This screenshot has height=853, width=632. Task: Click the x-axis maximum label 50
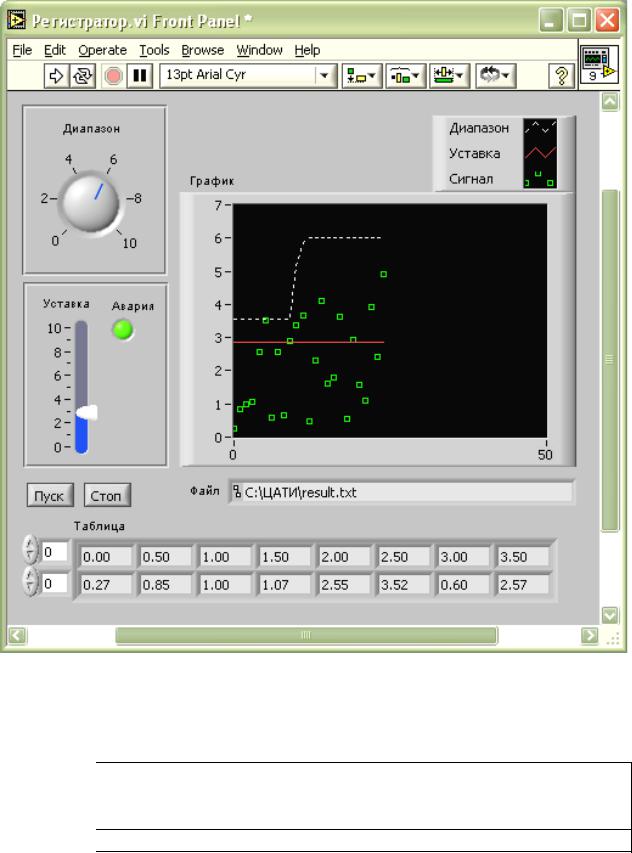[x=545, y=455]
